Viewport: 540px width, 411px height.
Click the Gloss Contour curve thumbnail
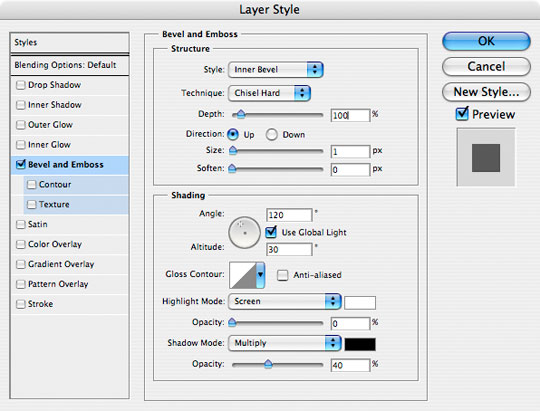[243, 275]
